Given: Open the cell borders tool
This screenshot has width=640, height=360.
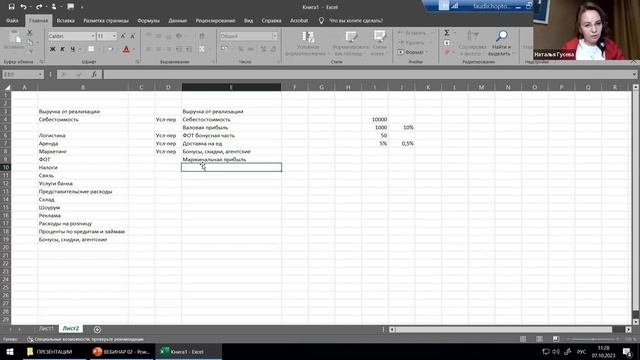Looking at the screenshot, I should 91,49.
